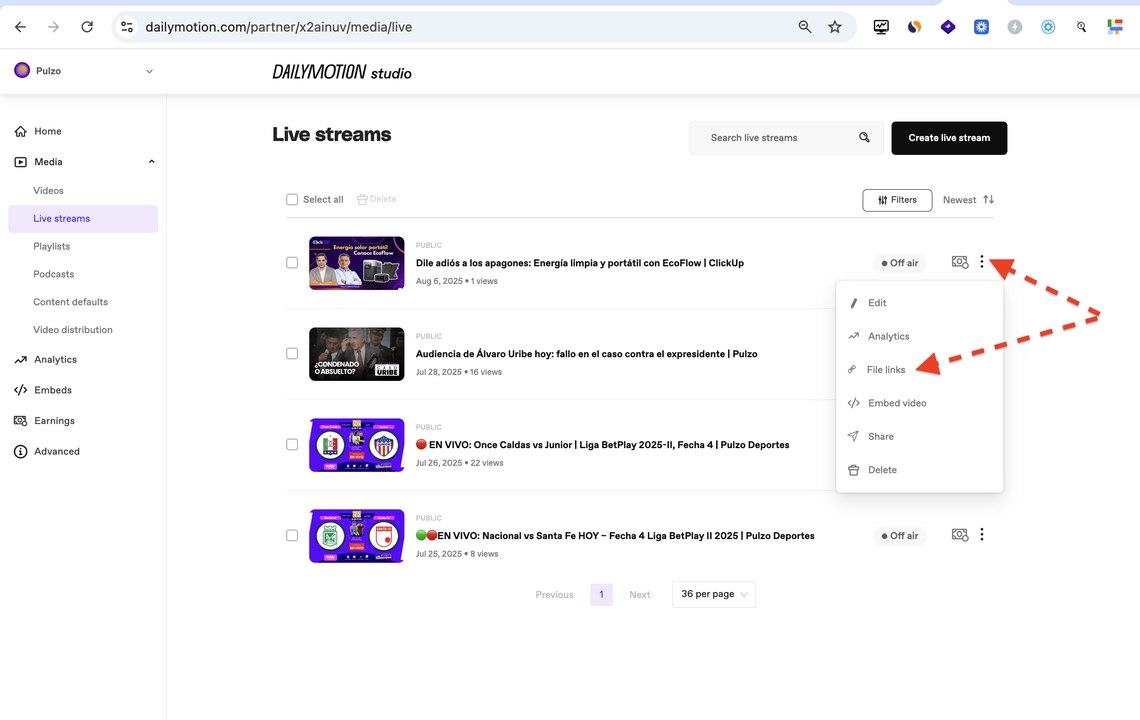This screenshot has width=1140, height=720.
Task: Open the Once Caldas vs Junior thumbnail
Action: tap(356, 444)
